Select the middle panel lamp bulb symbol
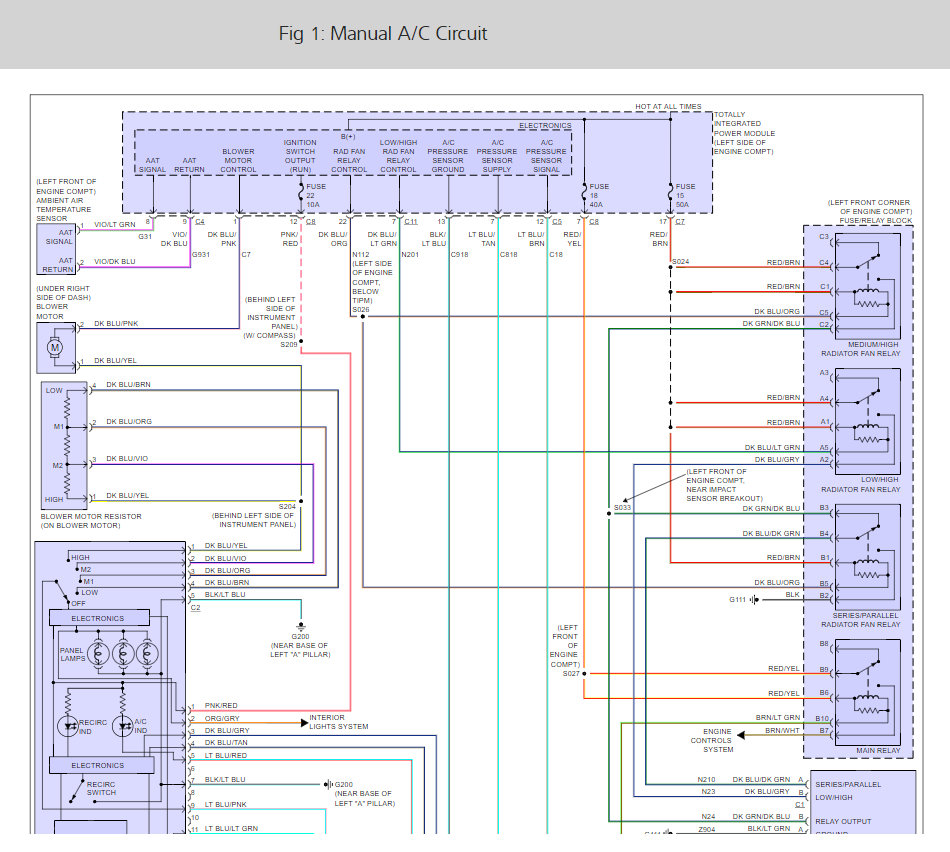 point(123,653)
